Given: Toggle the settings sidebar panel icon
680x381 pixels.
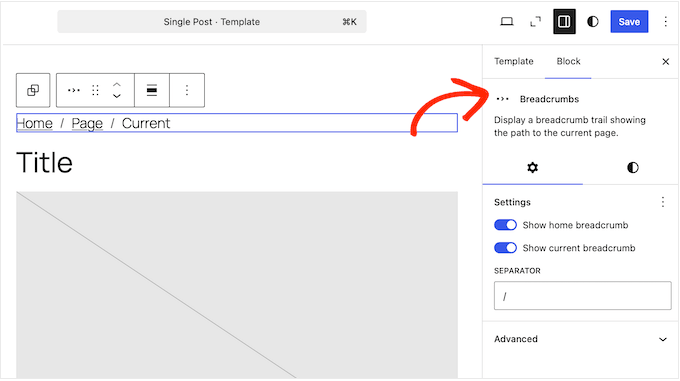Looking at the screenshot, I should tap(564, 22).
